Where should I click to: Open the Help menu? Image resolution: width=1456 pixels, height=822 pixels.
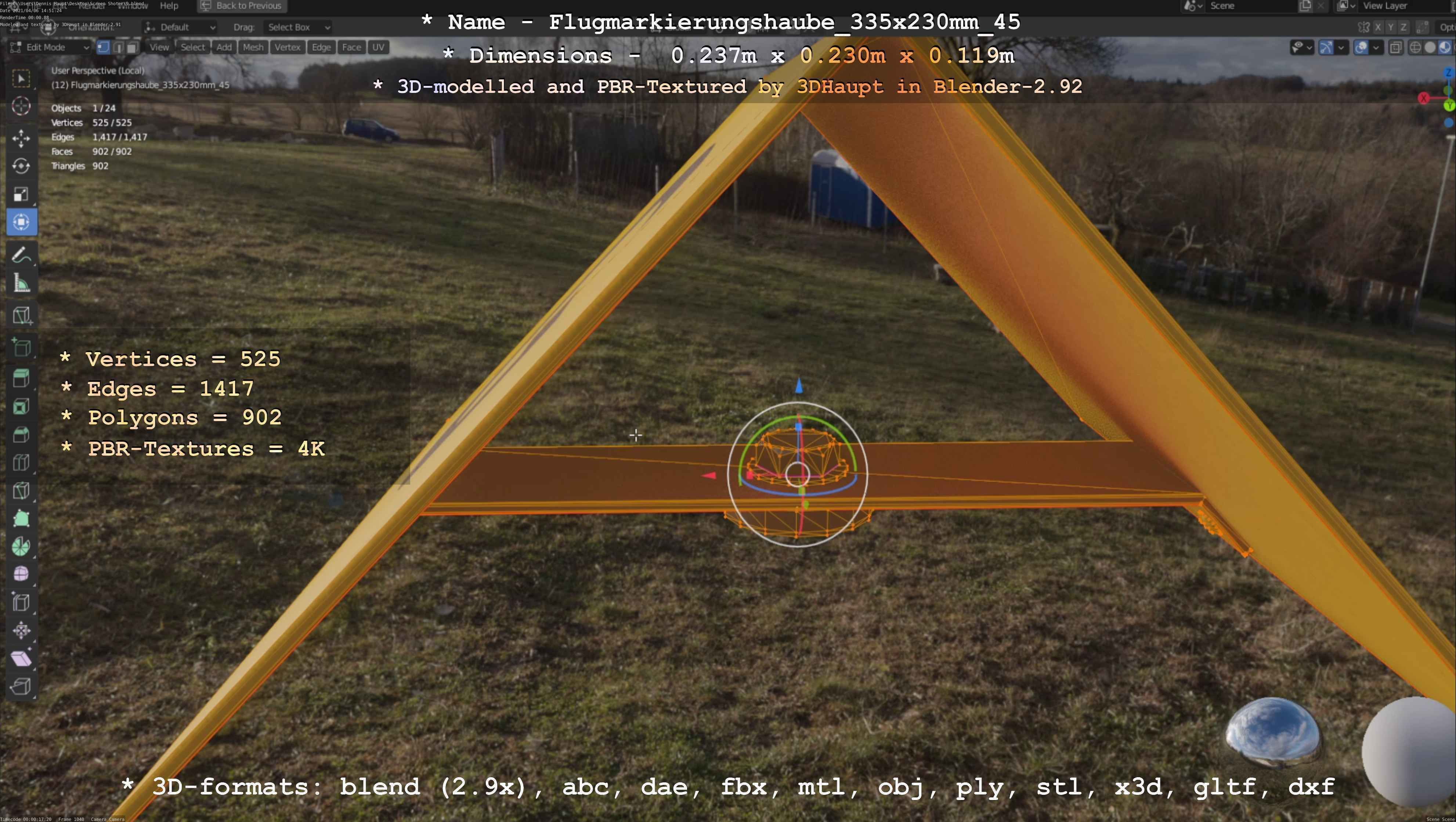[169, 6]
